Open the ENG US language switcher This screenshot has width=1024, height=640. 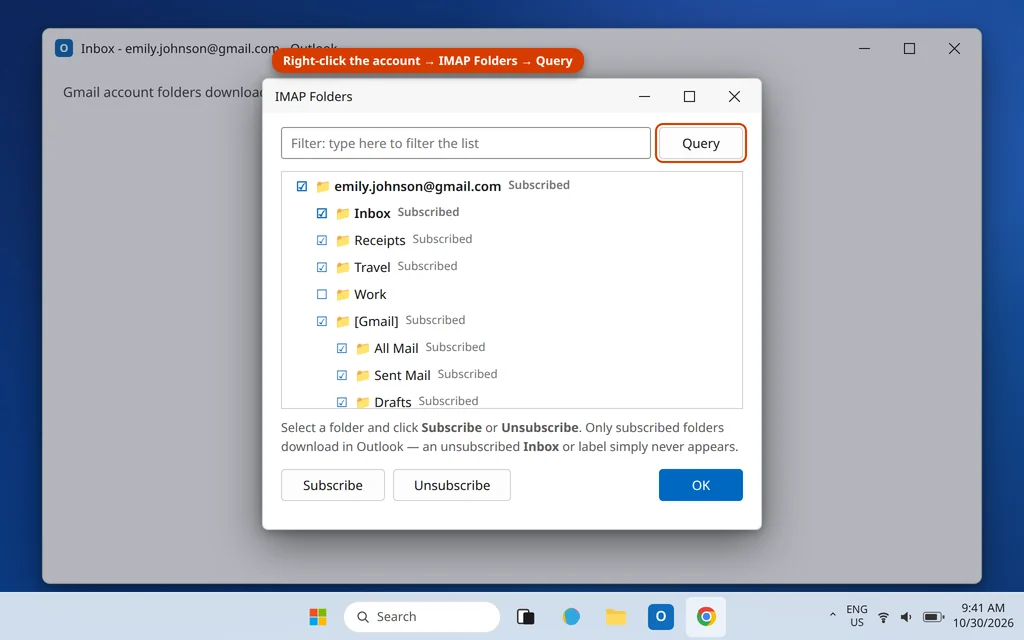point(857,616)
